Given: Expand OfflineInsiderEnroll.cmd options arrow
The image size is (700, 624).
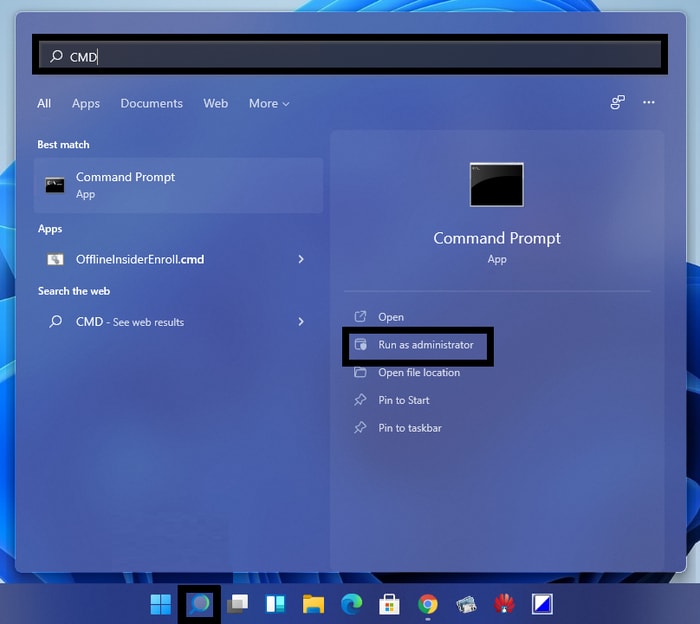Looking at the screenshot, I should coord(301,259).
